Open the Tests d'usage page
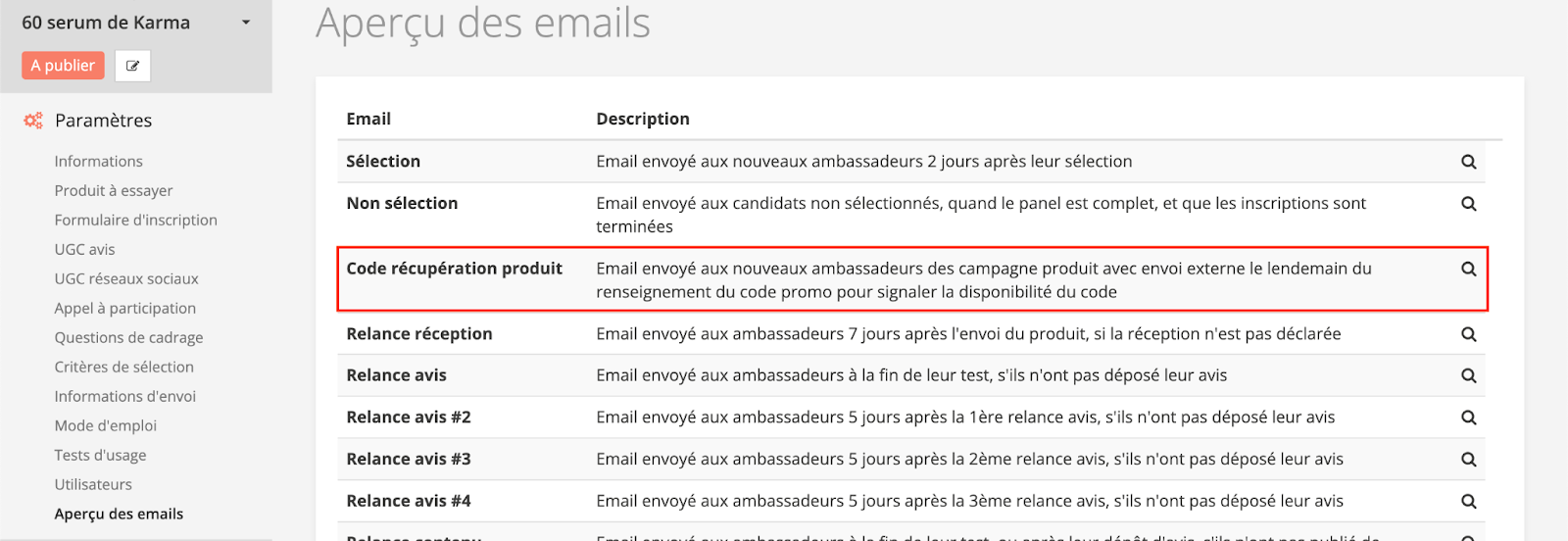1568x541 pixels. (x=100, y=456)
